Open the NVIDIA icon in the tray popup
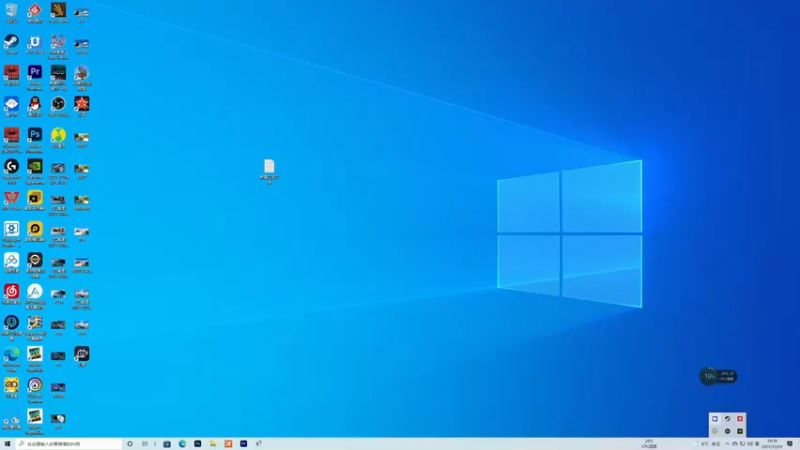Image resolution: width=800 pixels, height=450 pixels. point(740,431)
